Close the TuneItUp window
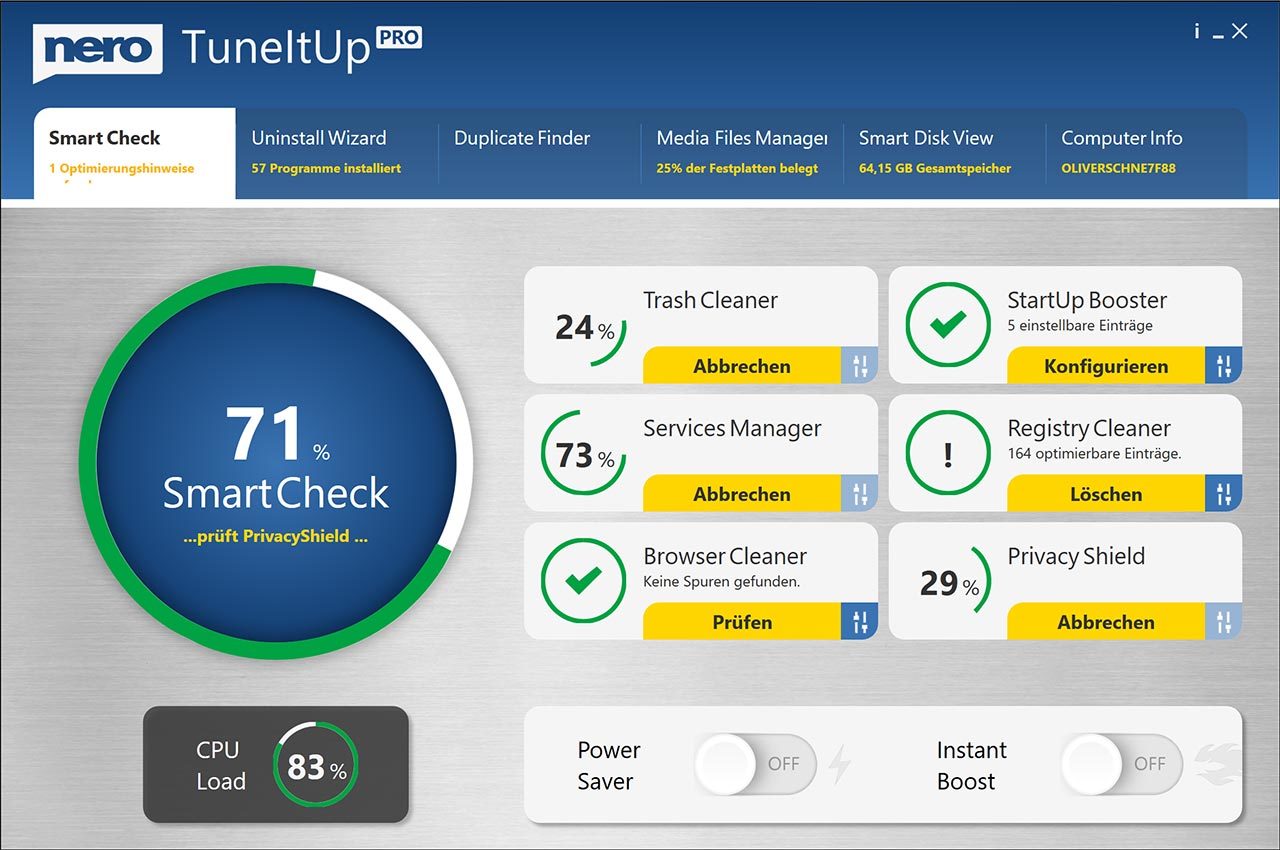This screenshot has height=850, width=1280. [1240, 31]
